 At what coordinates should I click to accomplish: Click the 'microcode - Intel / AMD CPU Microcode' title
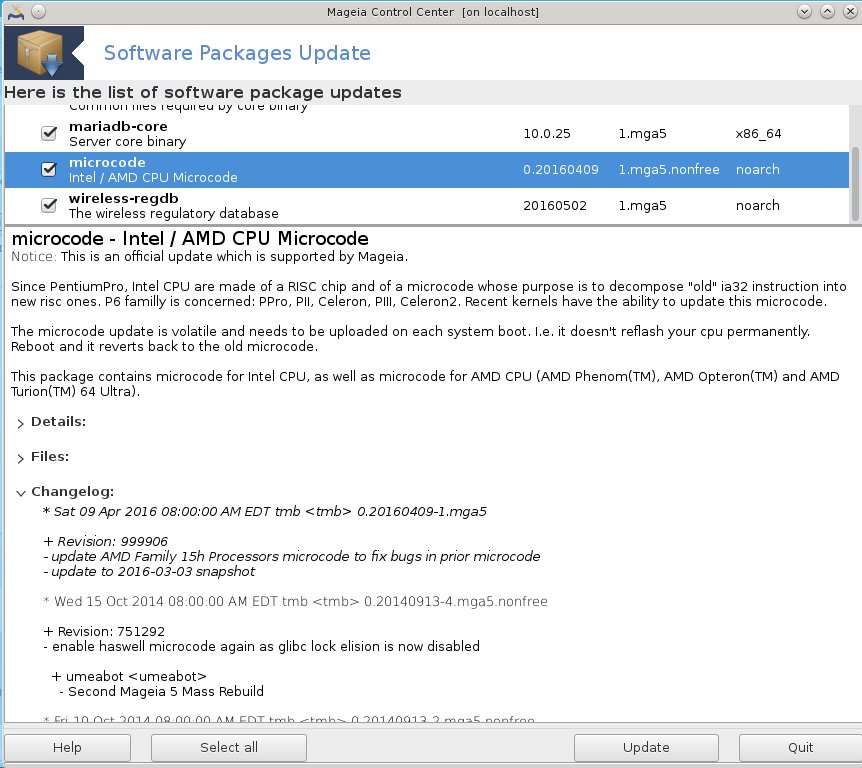tap(190, 239)
